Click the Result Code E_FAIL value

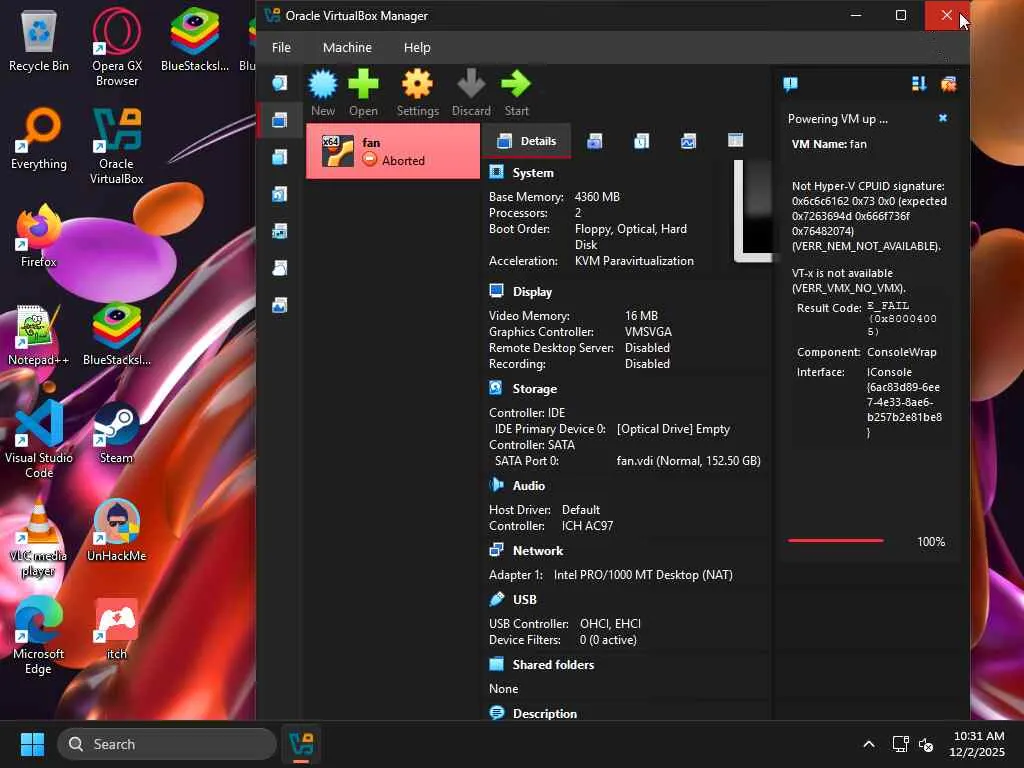[901, 319]
